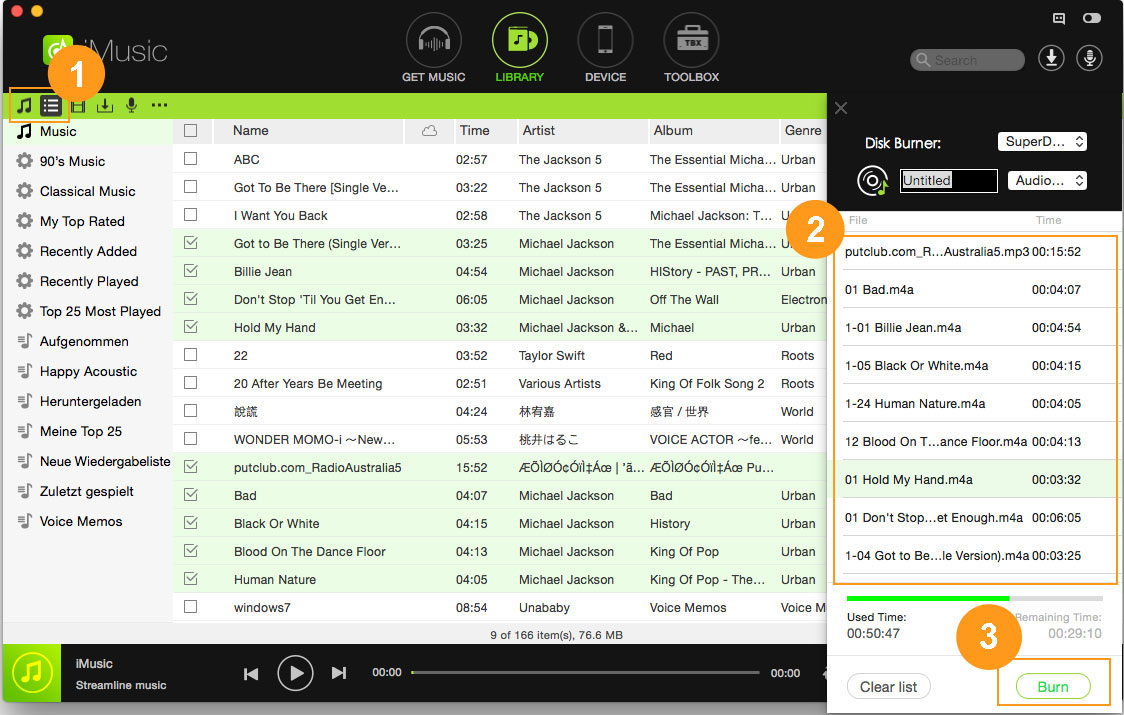Image resolution: width=1124 pixels, height=715 pixels.
Task: Open the TOOLBOX tab
Action: [x=691, y=49]
